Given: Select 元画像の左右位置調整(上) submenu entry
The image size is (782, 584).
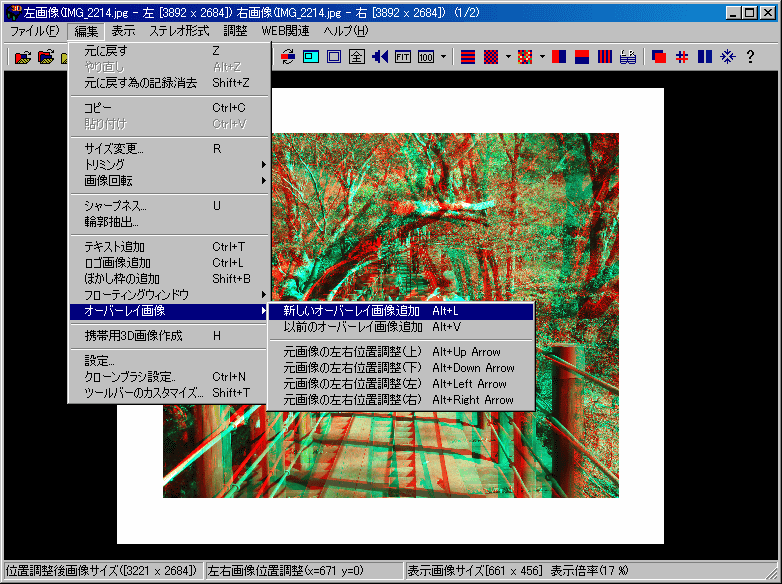Looking at the screenshot, I should tap(401, 352).
